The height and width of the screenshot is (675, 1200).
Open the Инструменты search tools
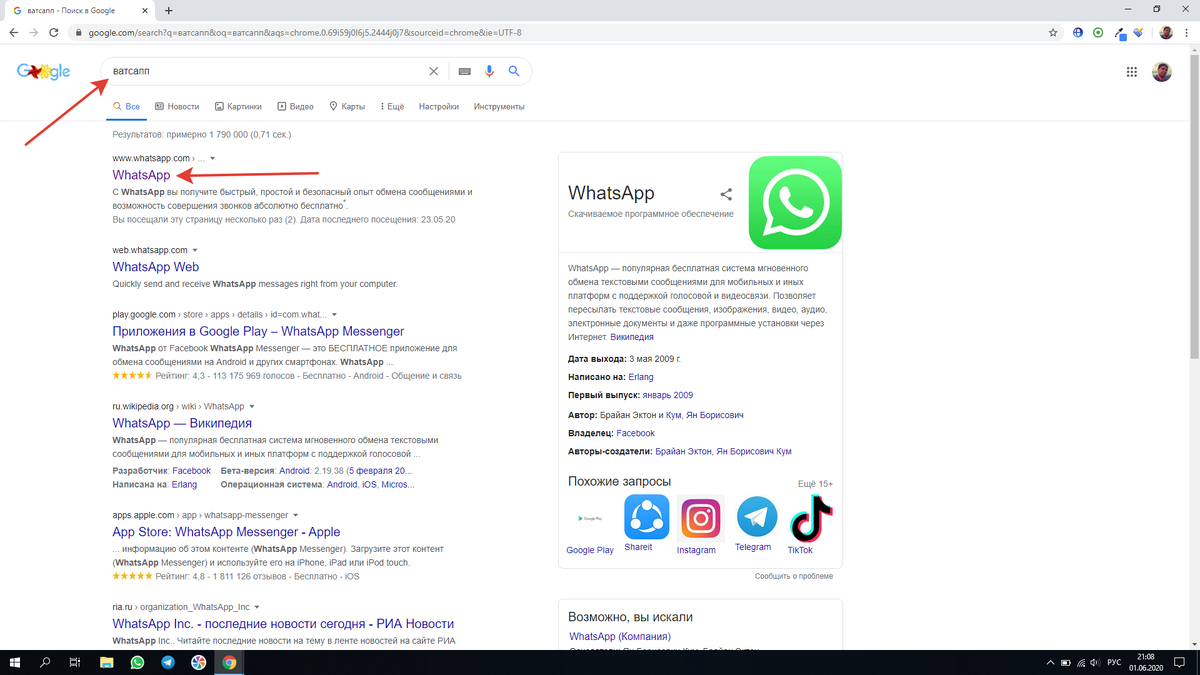499,106
